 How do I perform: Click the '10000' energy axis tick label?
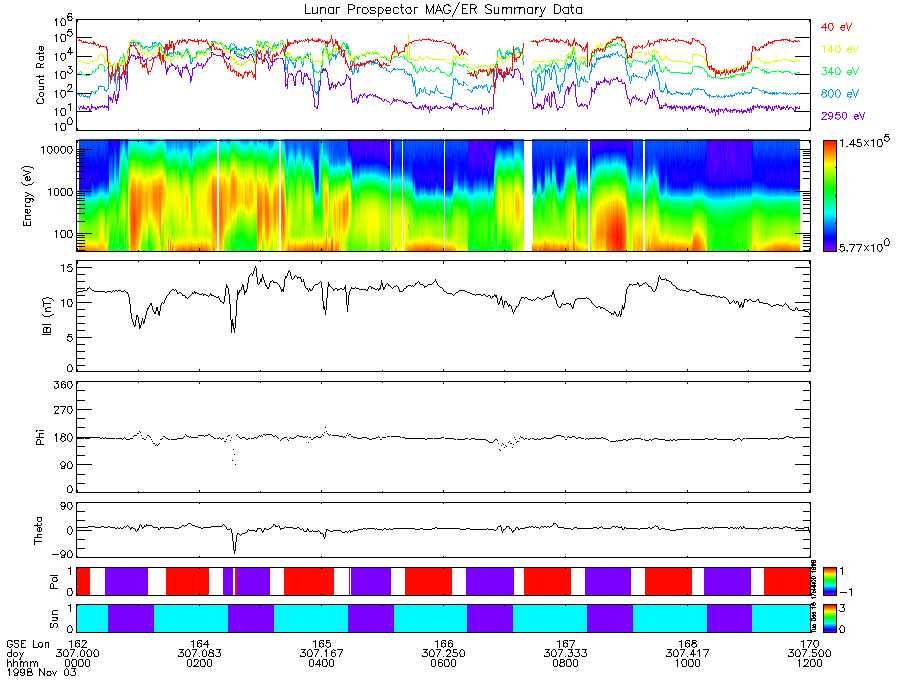tap(55, 150)
